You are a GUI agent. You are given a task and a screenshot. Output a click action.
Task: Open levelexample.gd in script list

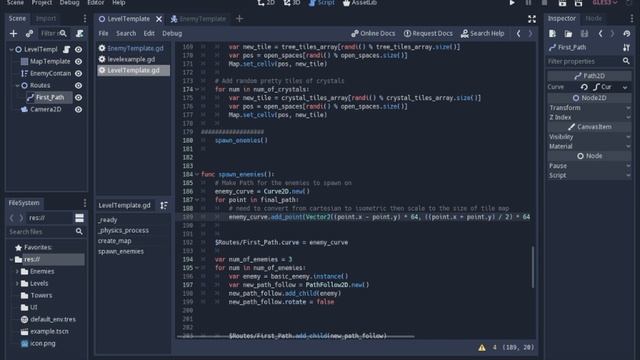click(133, 59)
